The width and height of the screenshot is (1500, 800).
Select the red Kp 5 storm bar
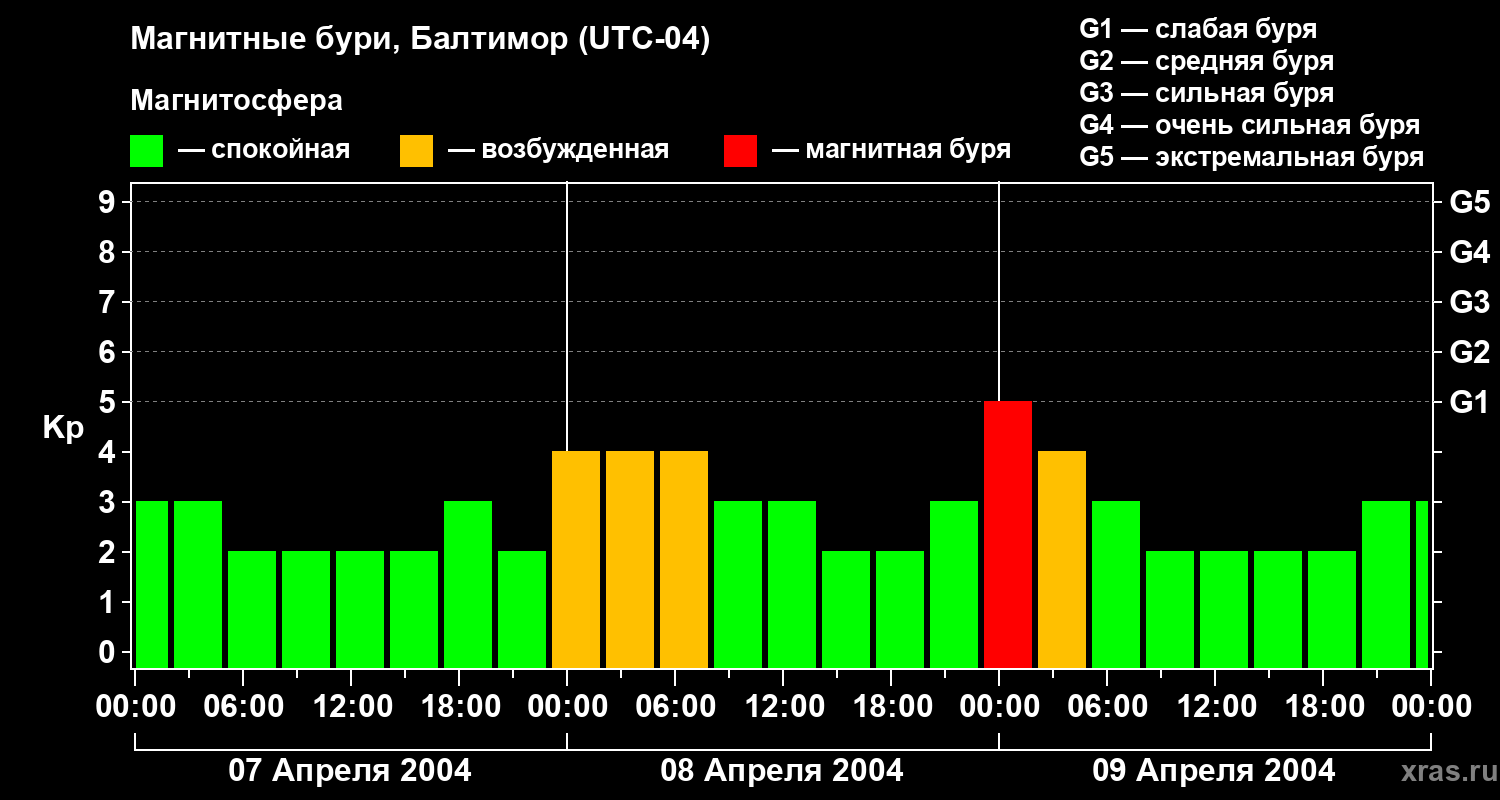pyautogui.click(x=1008, y=534)
